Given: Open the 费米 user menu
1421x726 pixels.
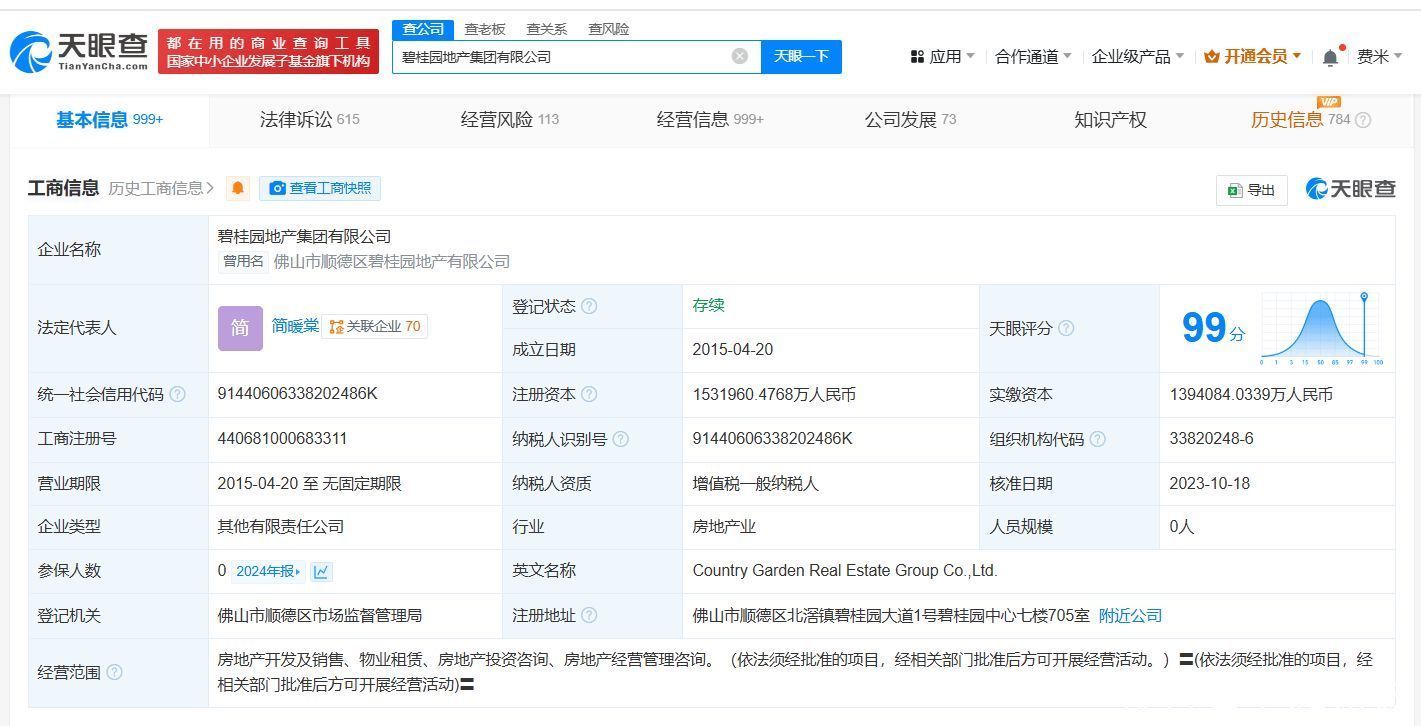Looking at the screenshot, I should pos(1380,57).
